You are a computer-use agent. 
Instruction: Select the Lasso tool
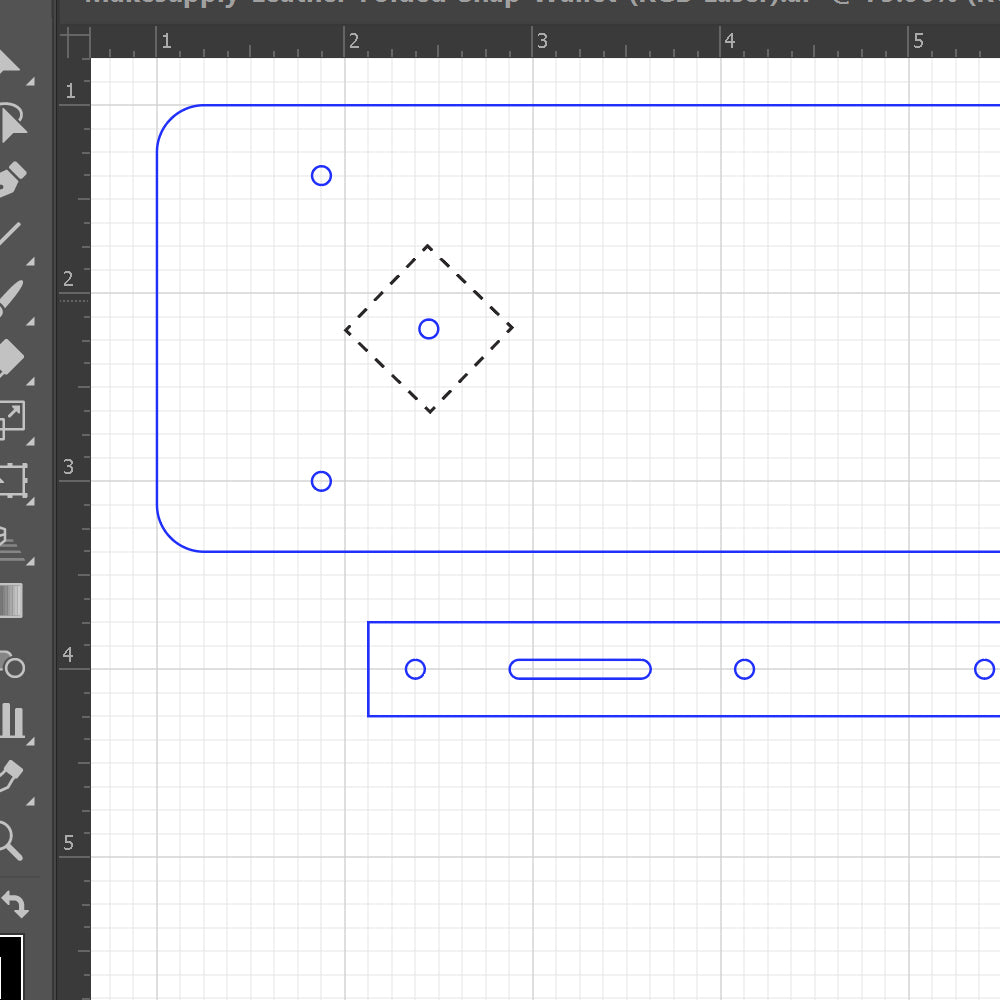click(x=12, y=121)
